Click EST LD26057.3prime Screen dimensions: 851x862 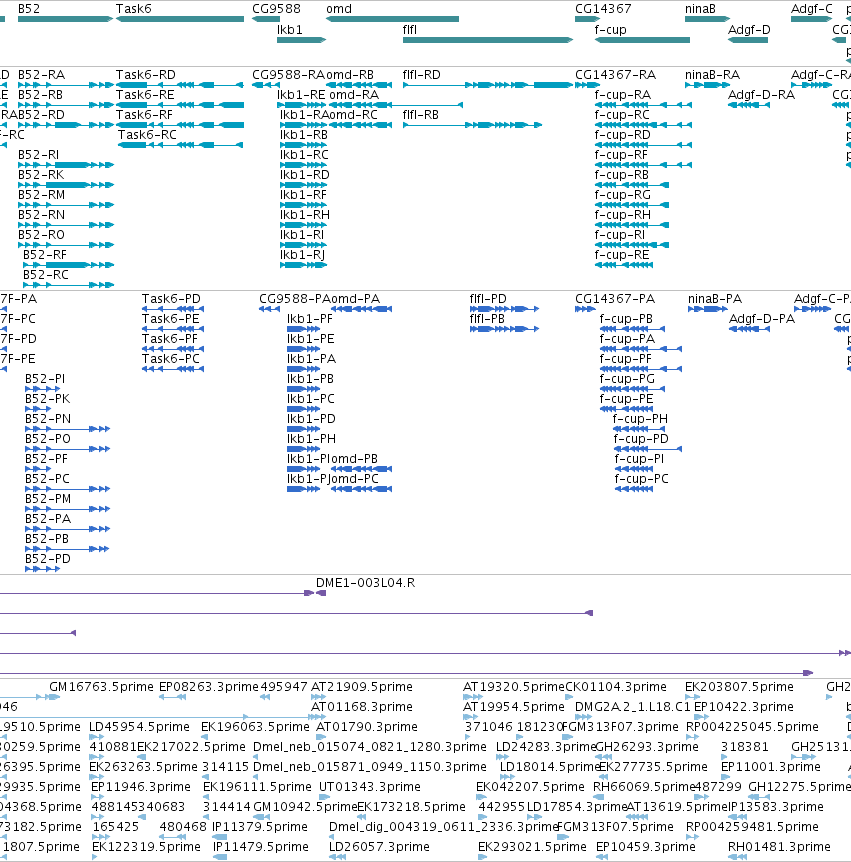[379, 847]
